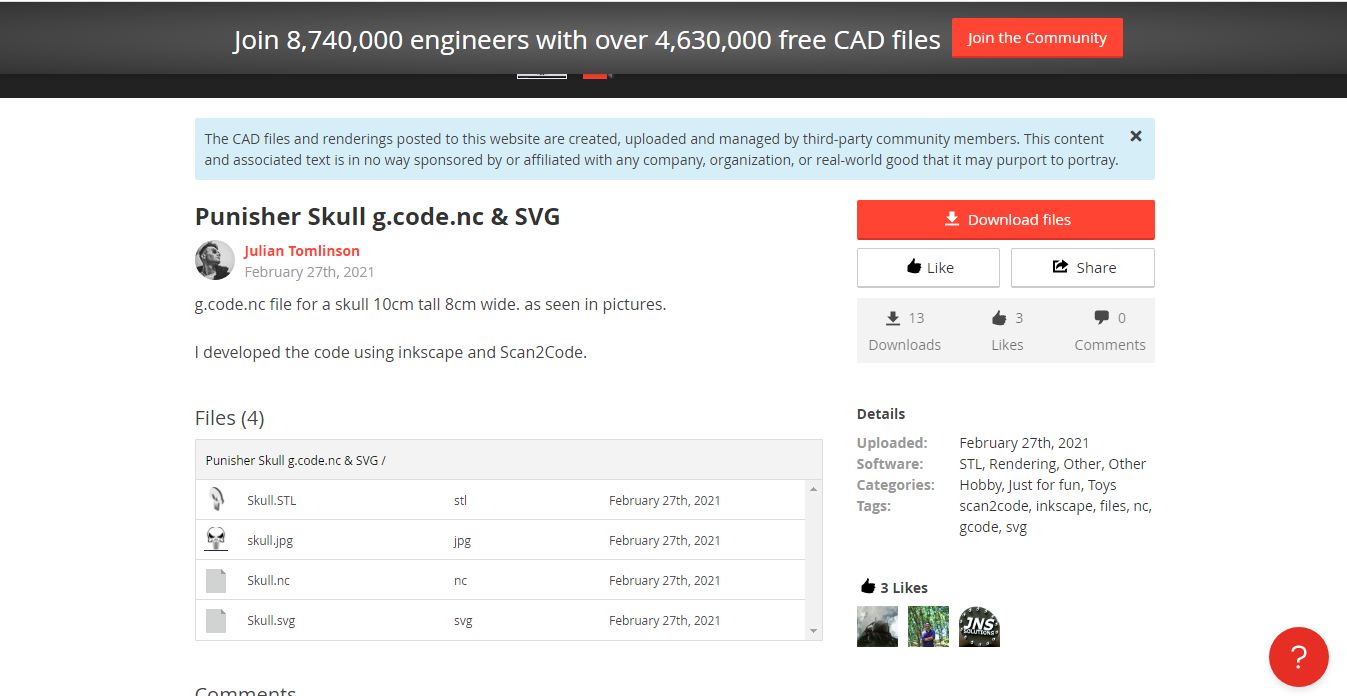This screenshot has width=1347, height=696.
Task: Click the Join the Community button
Action: tap(1037, 37)
